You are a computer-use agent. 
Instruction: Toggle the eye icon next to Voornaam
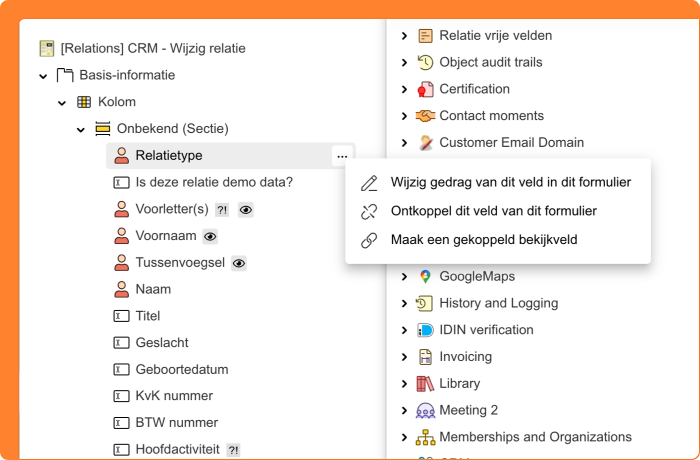pos(210,236)
